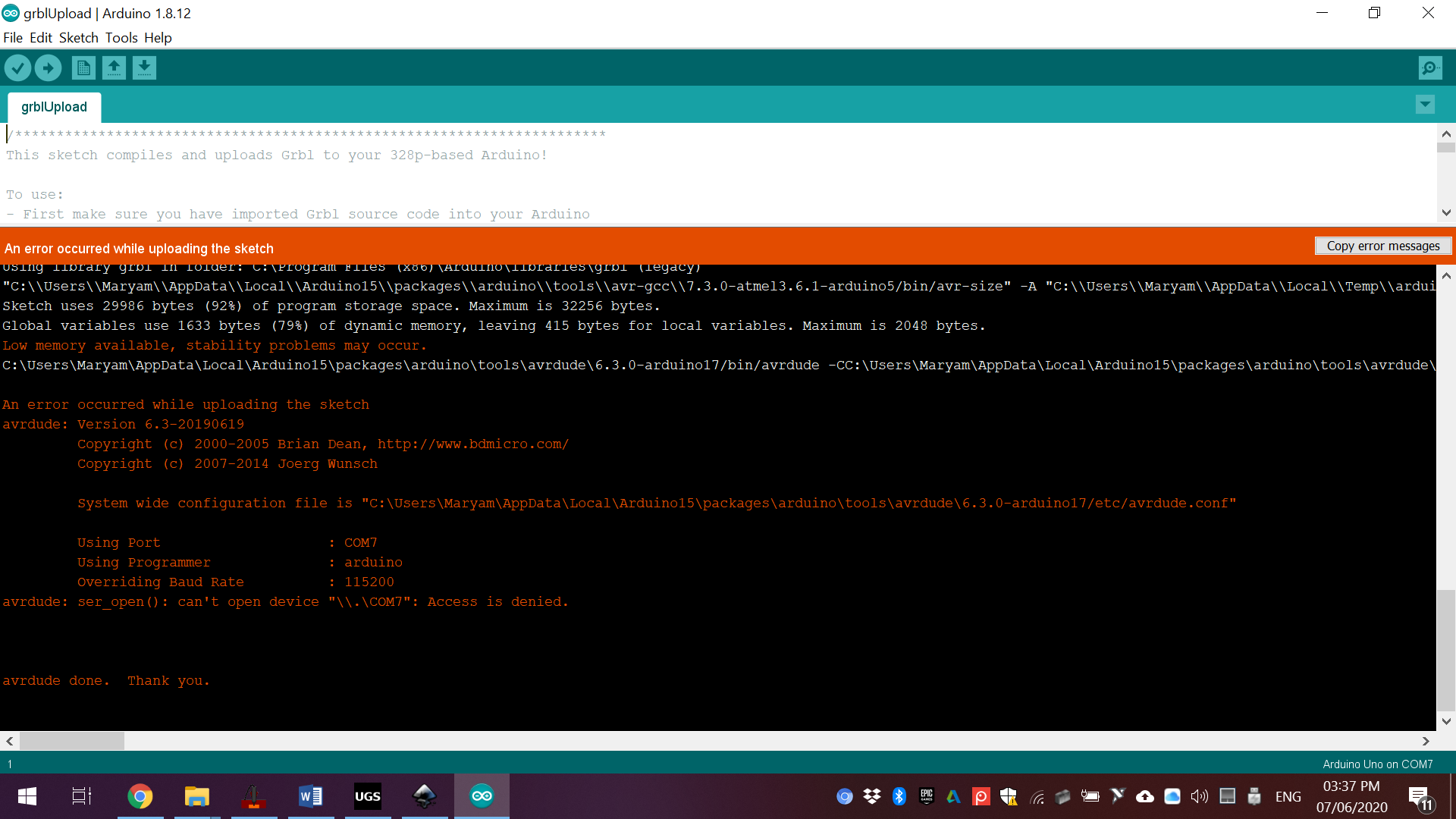Open the Sketch menu
This screenshot has width=1456, height=819.
pyautogui.click(x=79, y=37)
